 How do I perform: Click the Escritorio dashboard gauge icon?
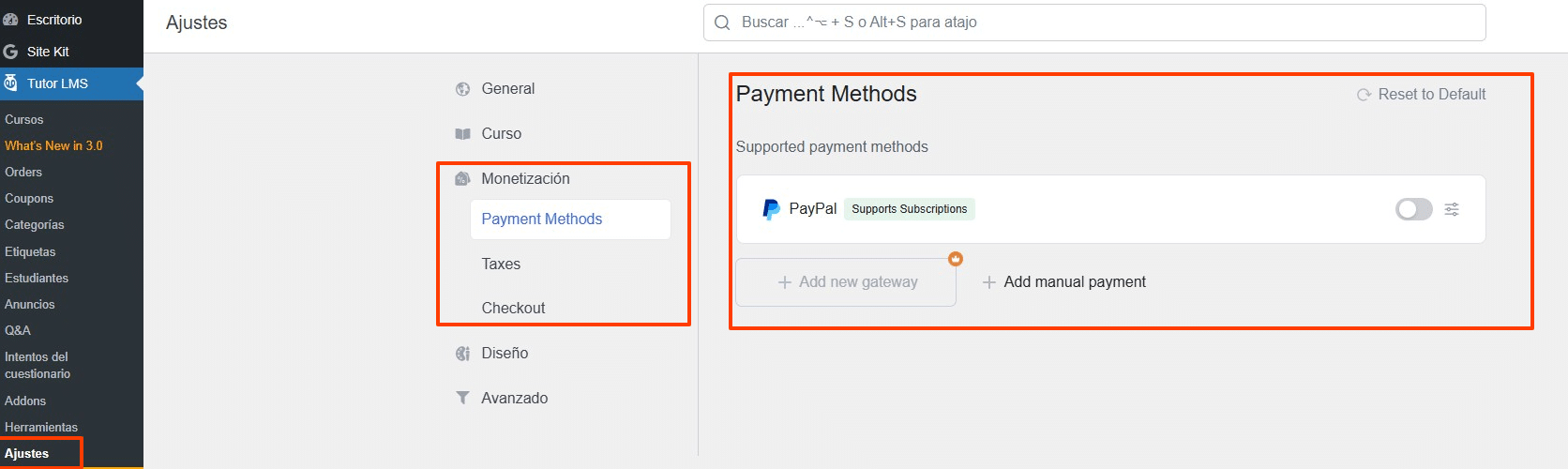10,20
